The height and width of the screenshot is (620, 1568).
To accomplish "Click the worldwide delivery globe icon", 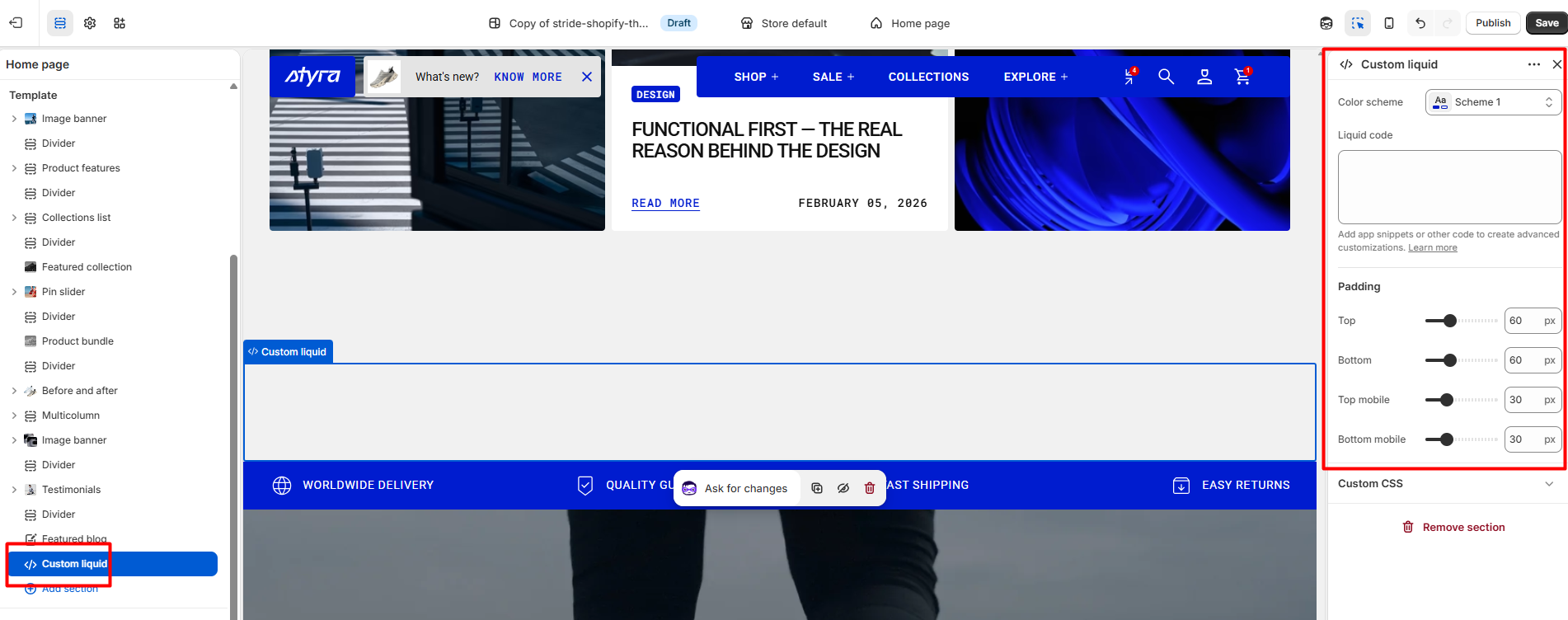I will [x=282, y=486].
